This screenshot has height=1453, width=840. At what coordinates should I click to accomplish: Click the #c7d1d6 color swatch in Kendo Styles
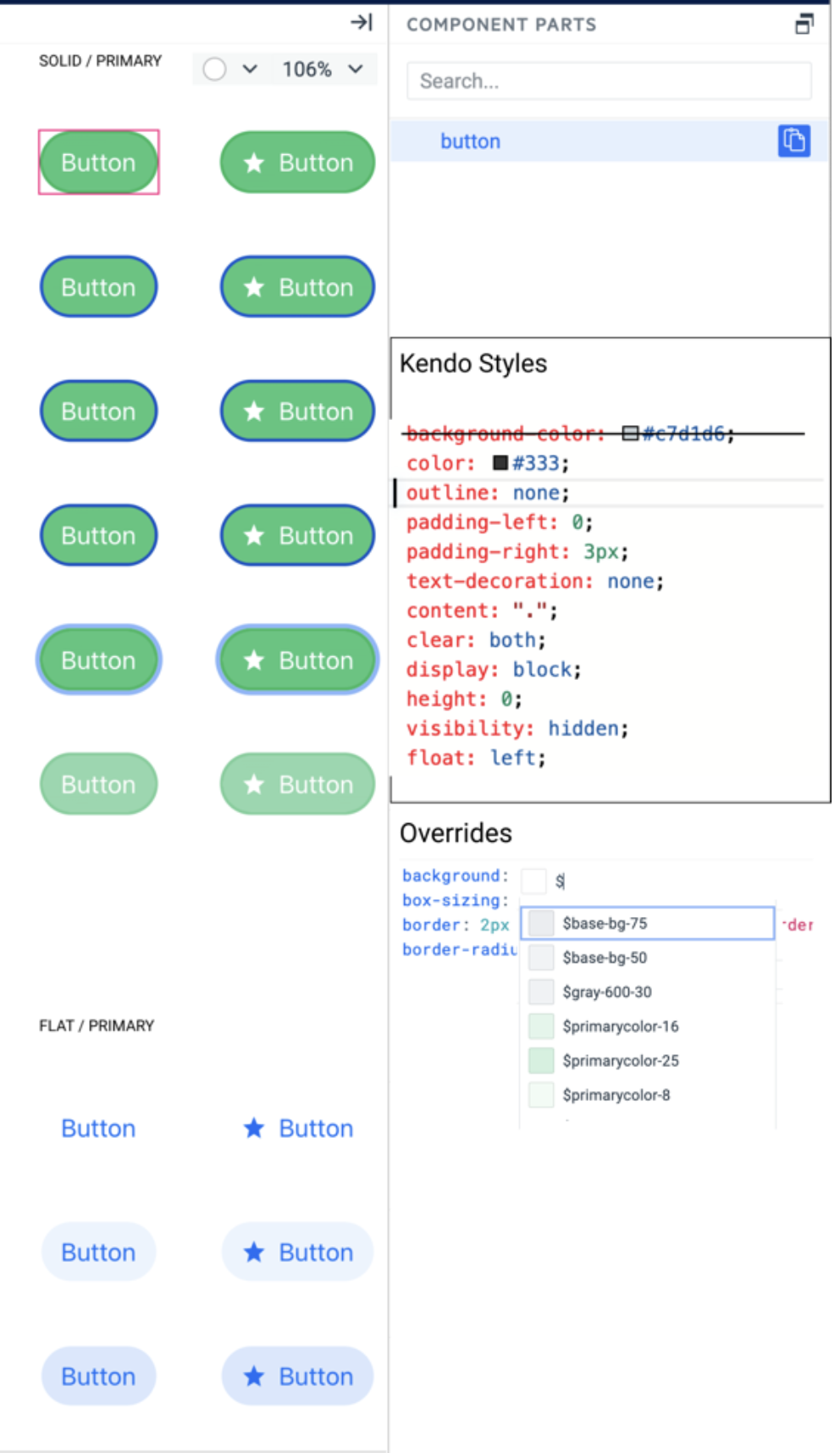tap(630, 434)
